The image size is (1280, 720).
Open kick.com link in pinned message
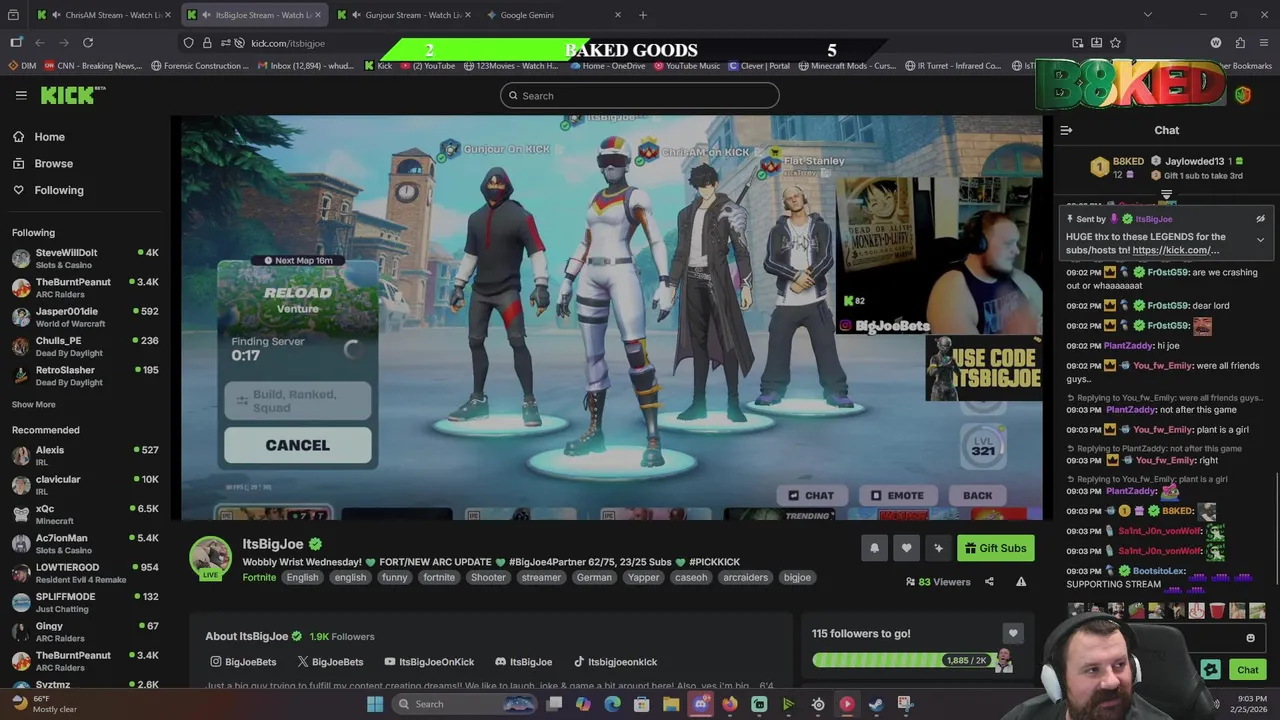tap(1175, 250)
